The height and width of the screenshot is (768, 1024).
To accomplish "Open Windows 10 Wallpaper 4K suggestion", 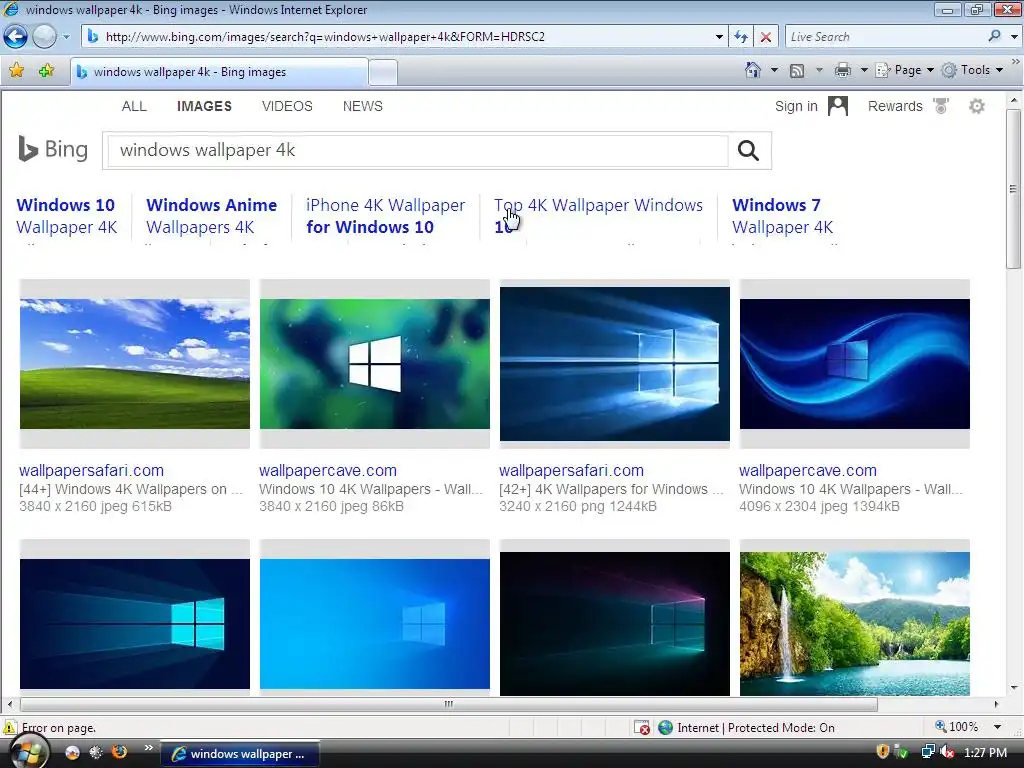I will pyautogui.click(x=67, y=216).
